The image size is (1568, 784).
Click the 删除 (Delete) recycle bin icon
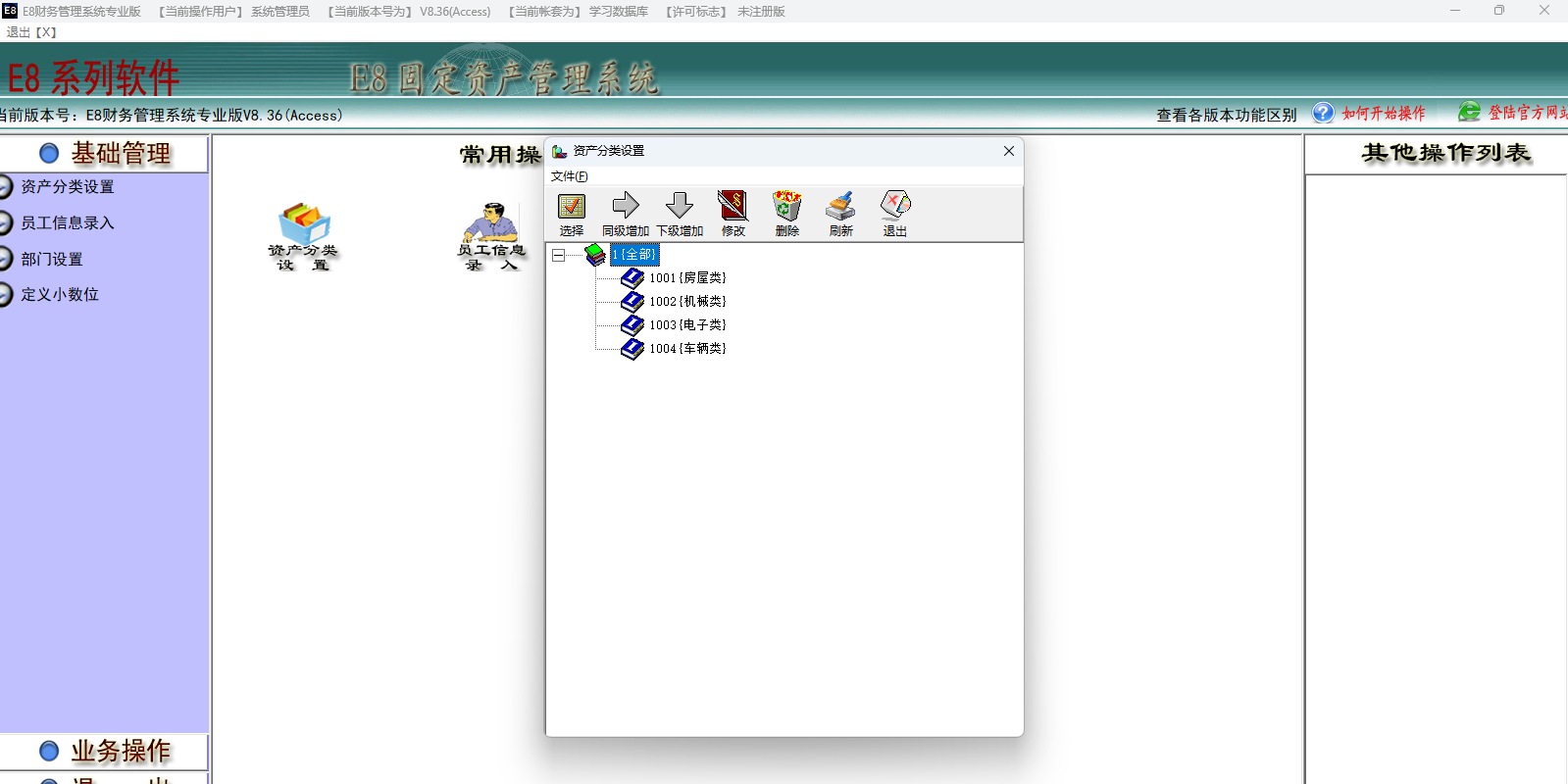pyautogui.click(x=786, y=206)
